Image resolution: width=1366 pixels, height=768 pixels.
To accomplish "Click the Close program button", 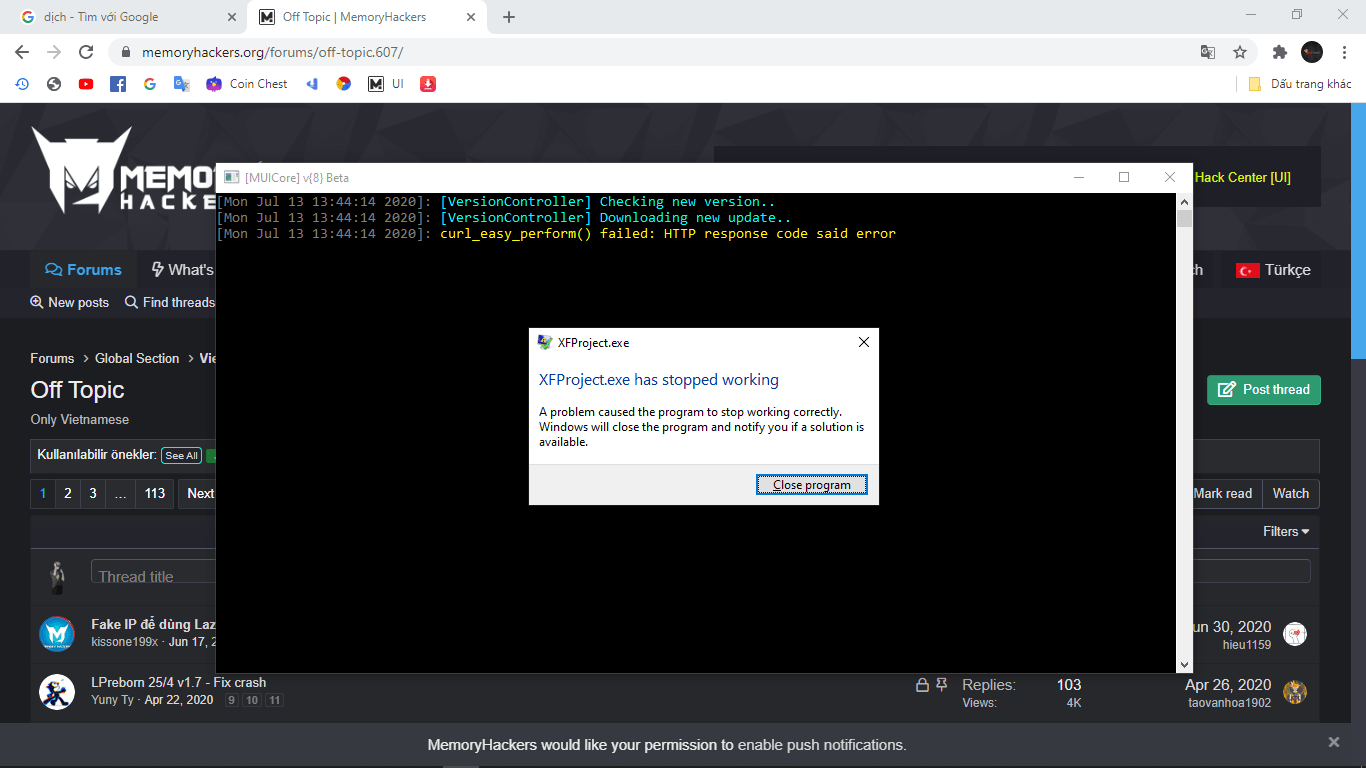I will [x=812, y=485].
